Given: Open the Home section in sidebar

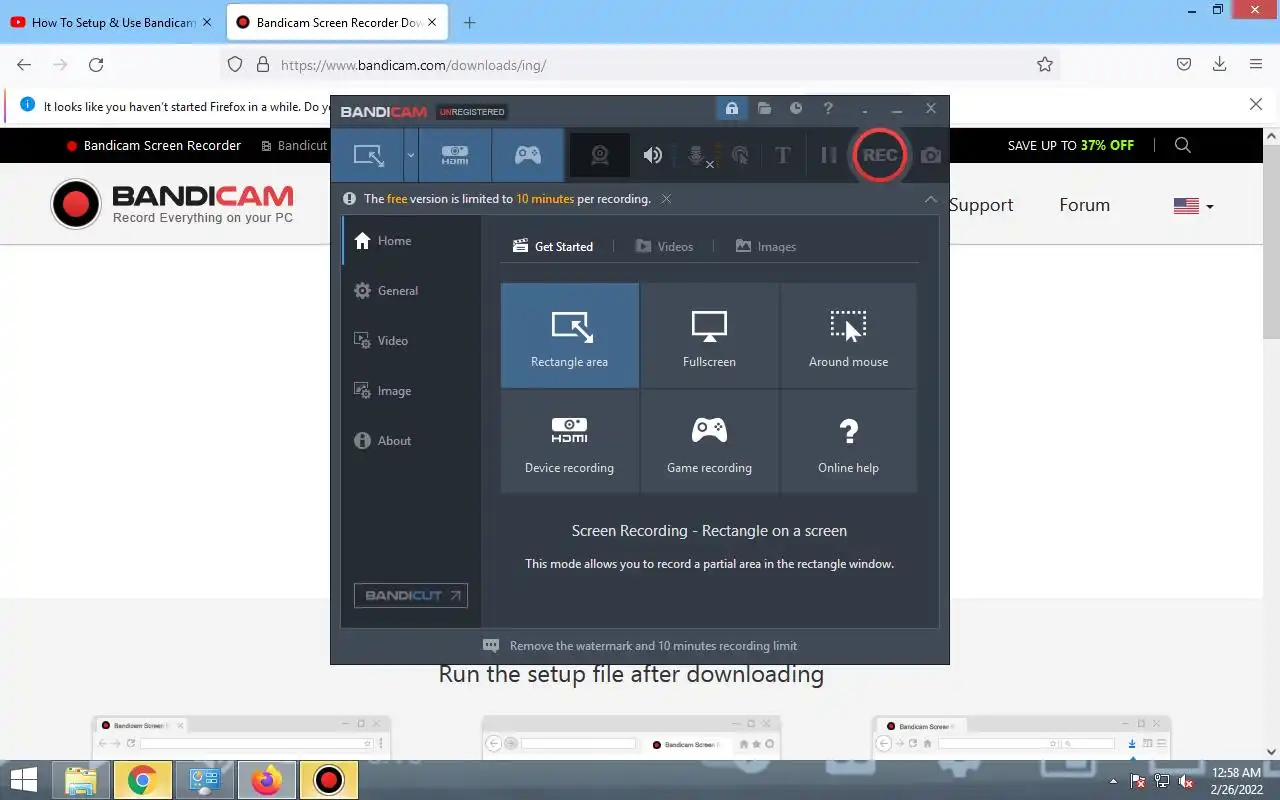Looking at the screenshot, I should 411,241.
